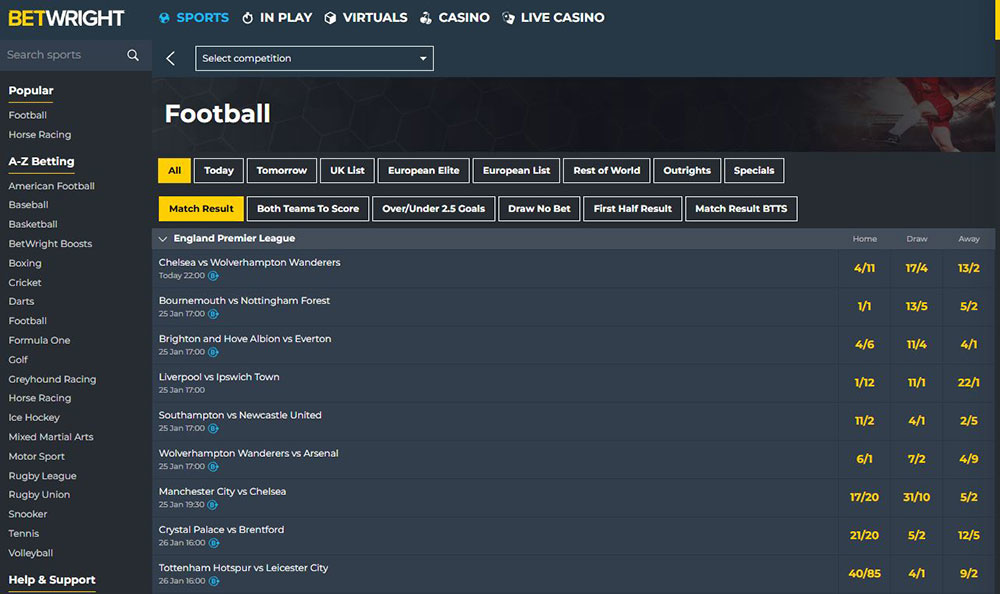Image resolution: width=1000 pixels, height=594 pixels.
Task: Click the BetWright logo
Action: click(66, 18)
